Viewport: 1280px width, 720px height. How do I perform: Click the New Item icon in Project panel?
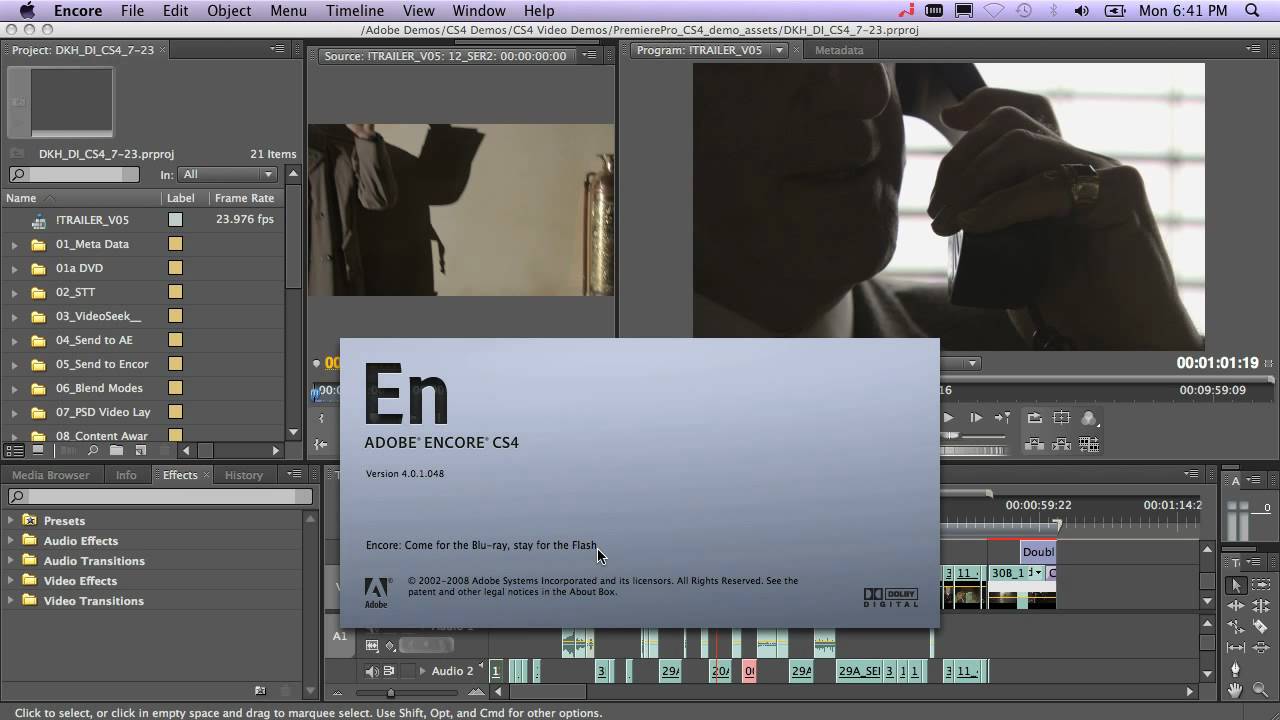click(140, 451)
